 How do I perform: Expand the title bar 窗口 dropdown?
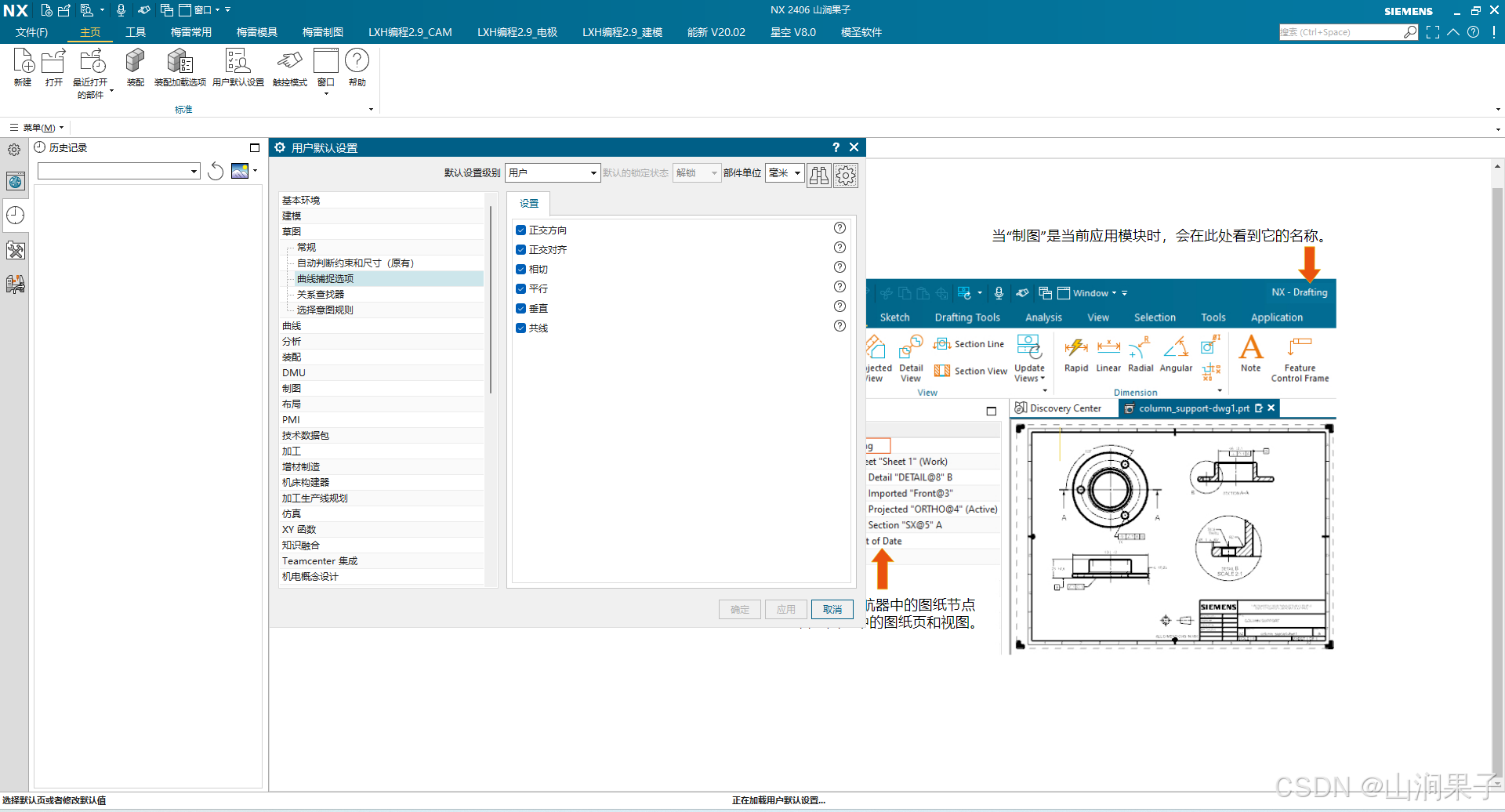tap(206, 10)
